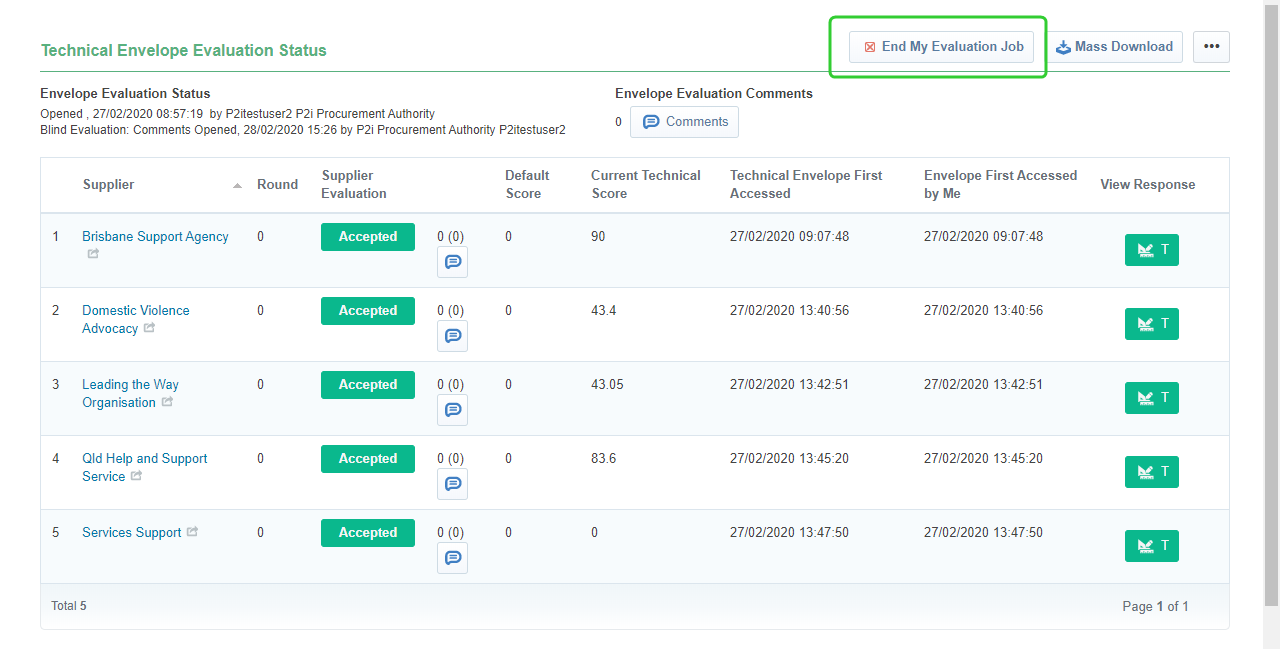
Task: Open external link icon beside Services Support
Action: (192, 532)
